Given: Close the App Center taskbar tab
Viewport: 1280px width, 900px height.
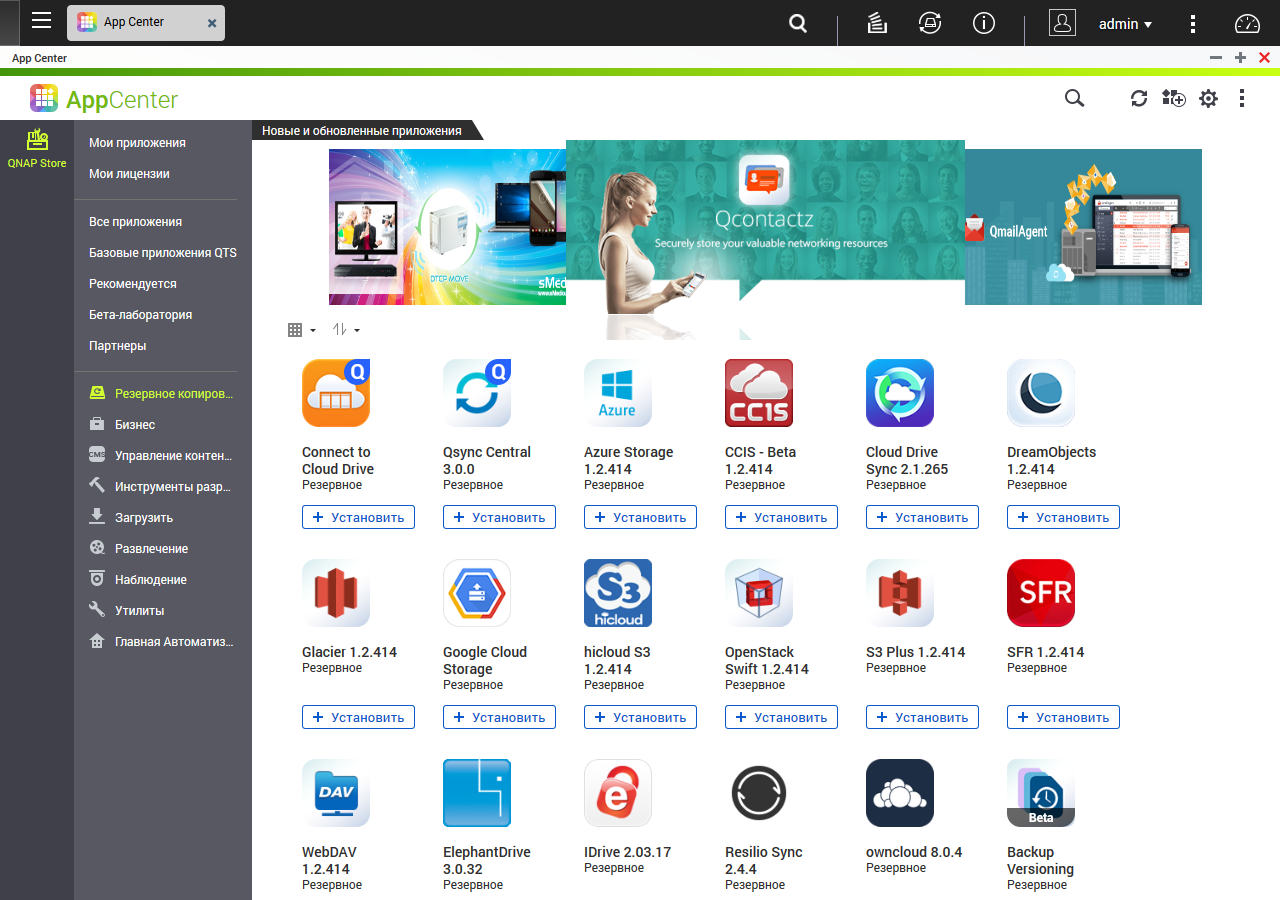Looking at the screenshot, I should 212,23.
